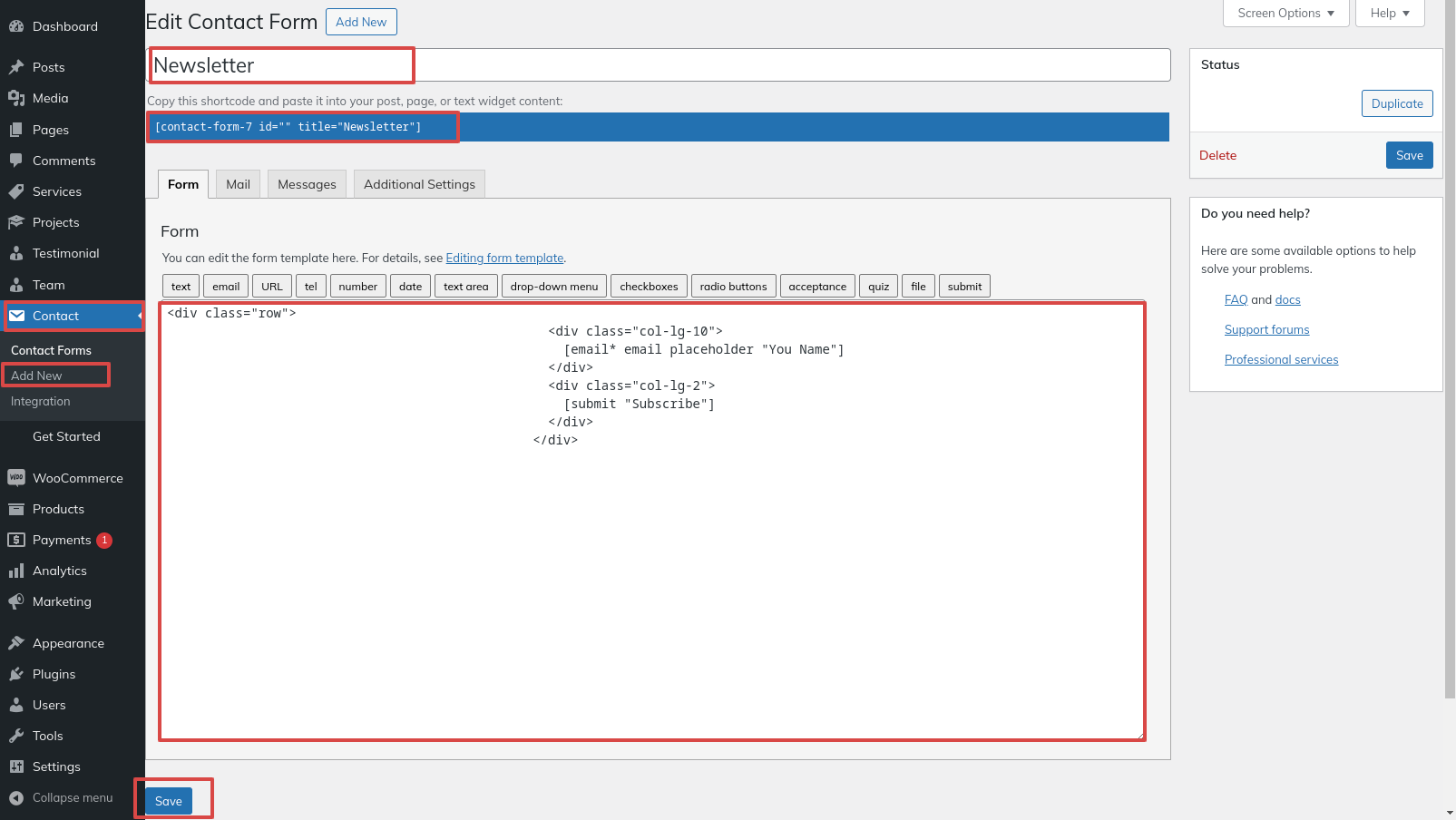This screenshot has width=1456, height=820.
Task: Click the Collapse menu arrow icon
Action: [16, 797]
